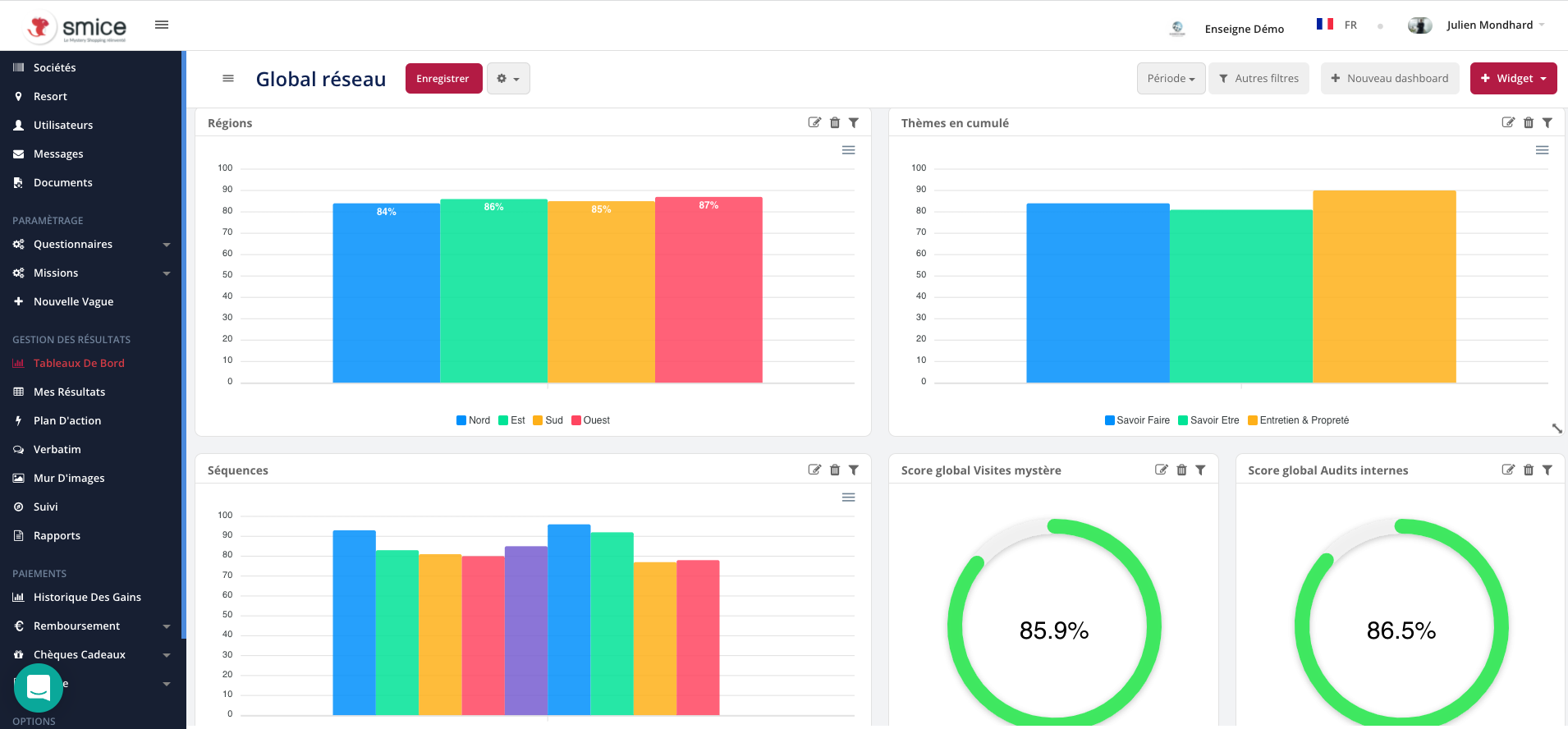Screen dimensions: 1568x729
Task: Open Plan D'action from the sidebar
Action: (67, 421)
